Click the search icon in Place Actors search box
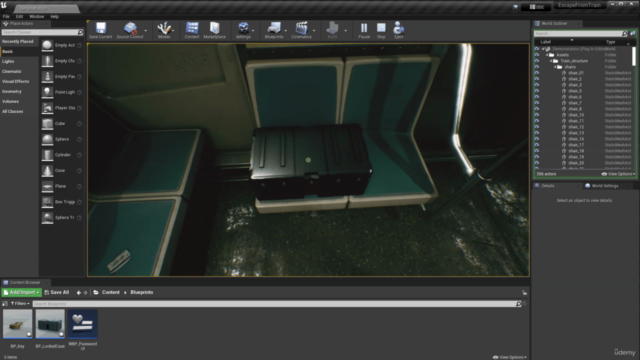The width and height of the screenshot is (640, 360). click(80, 32)
